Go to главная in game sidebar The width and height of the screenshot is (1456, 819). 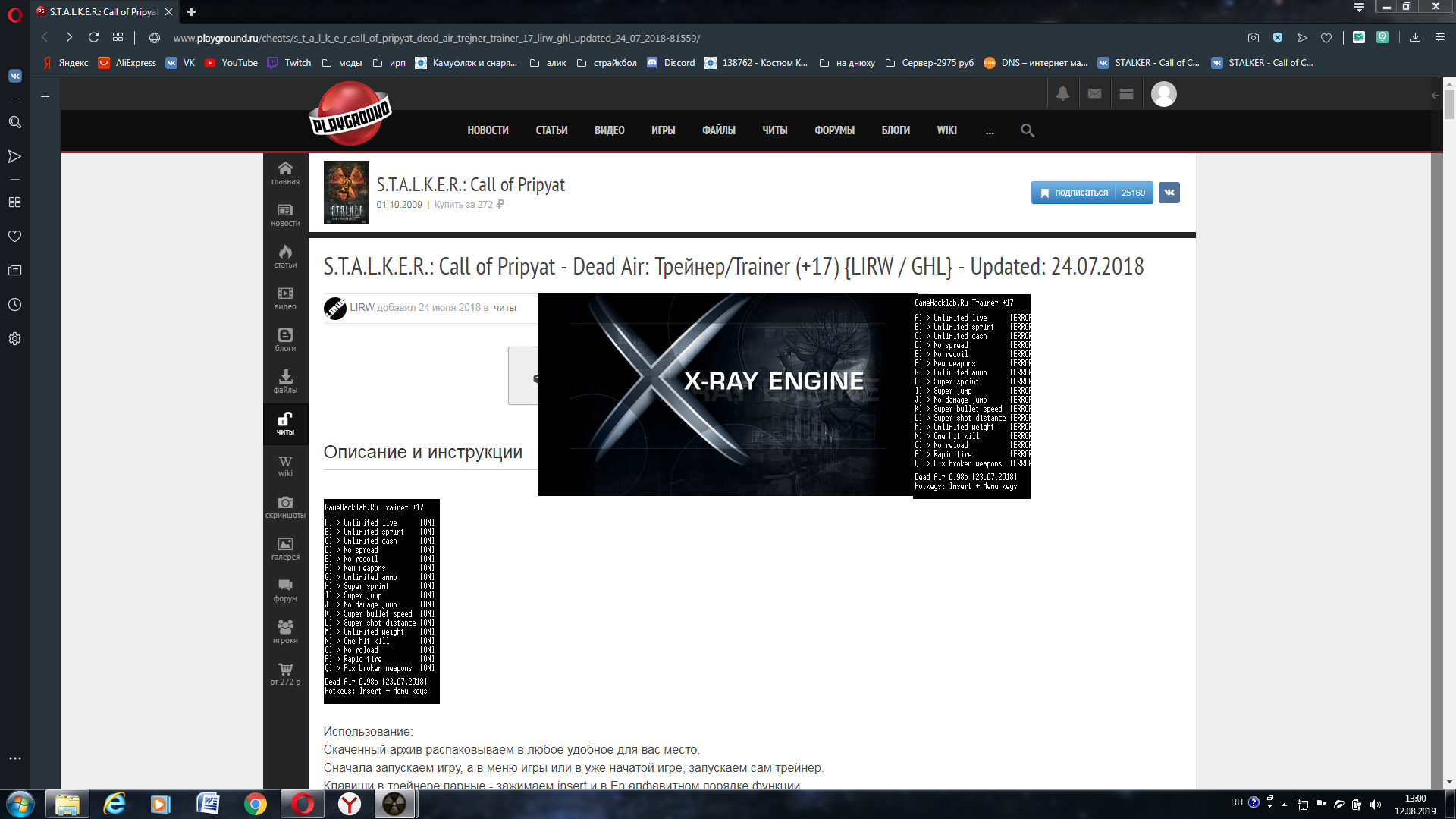coord(285,174)
